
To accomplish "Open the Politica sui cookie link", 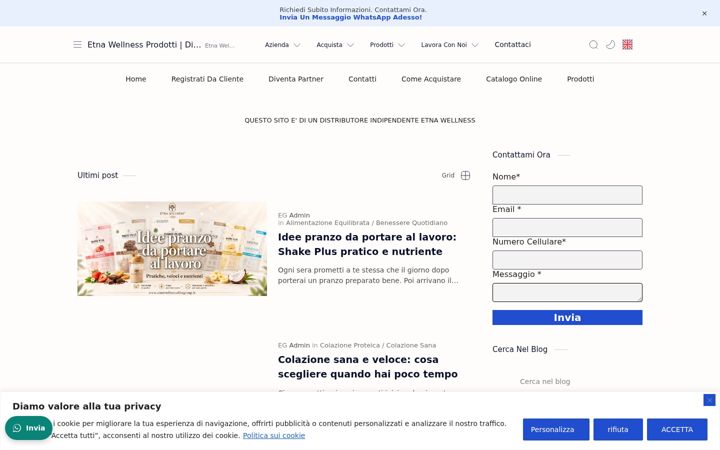I will pyautogui.click(x=274, y=435).
